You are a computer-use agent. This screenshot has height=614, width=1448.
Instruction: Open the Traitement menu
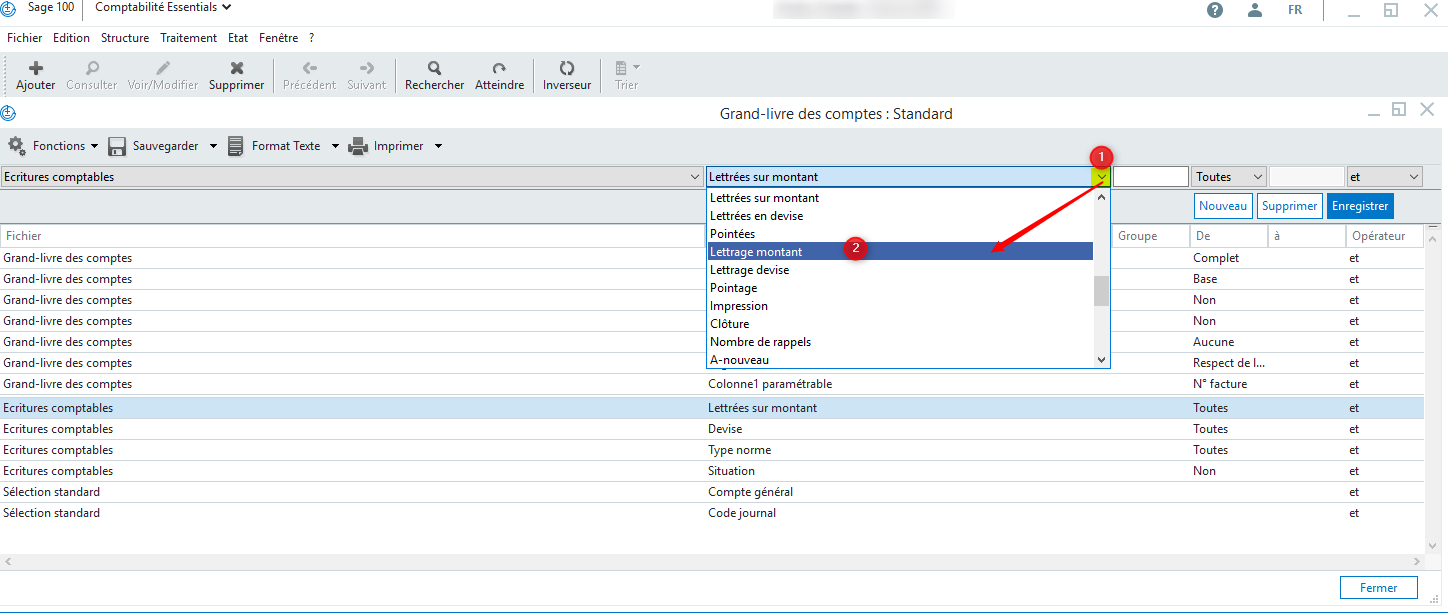tap(188, 38)
